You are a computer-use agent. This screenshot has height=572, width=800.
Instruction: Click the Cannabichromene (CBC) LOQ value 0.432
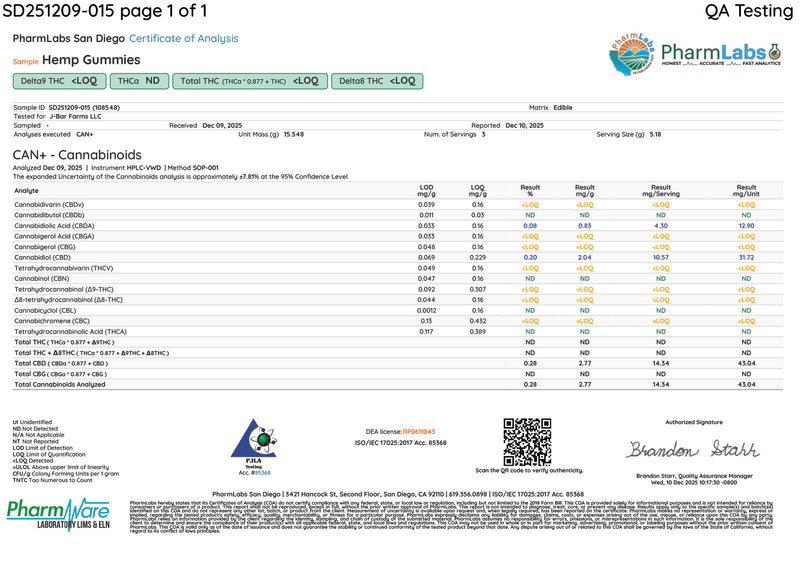[x=478, y=321]
